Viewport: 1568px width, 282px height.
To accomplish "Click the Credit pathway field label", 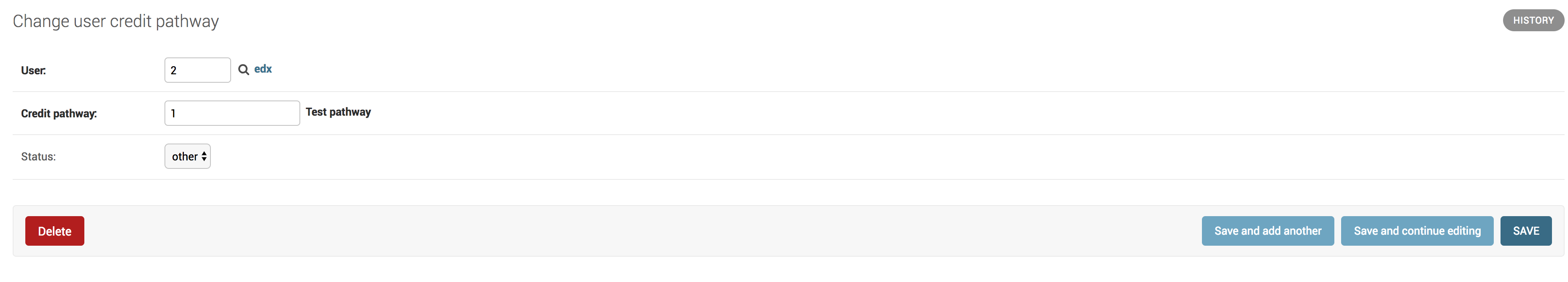I will click(x=59, y=114).
